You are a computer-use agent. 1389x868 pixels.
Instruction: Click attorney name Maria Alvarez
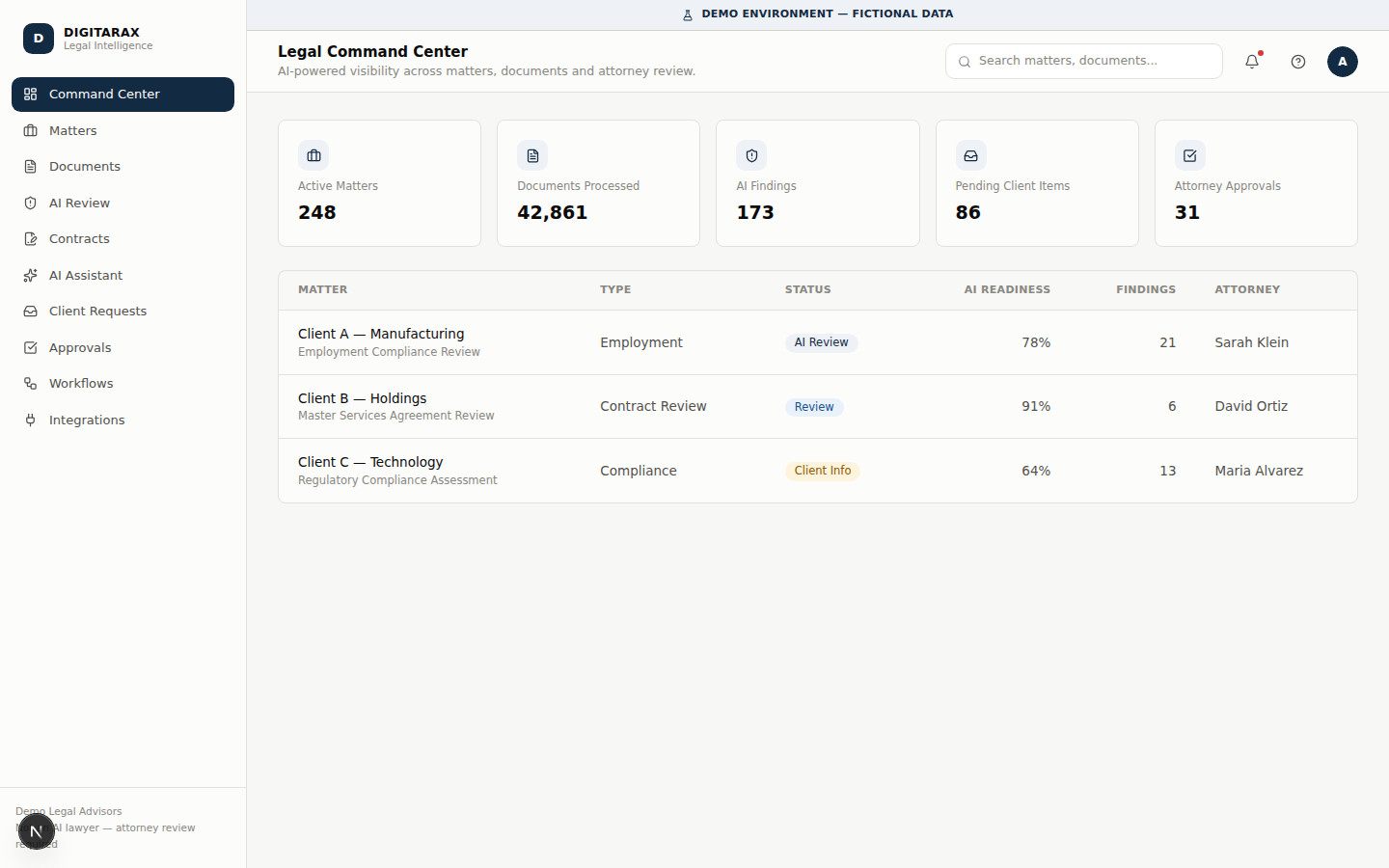point(1259,471)
